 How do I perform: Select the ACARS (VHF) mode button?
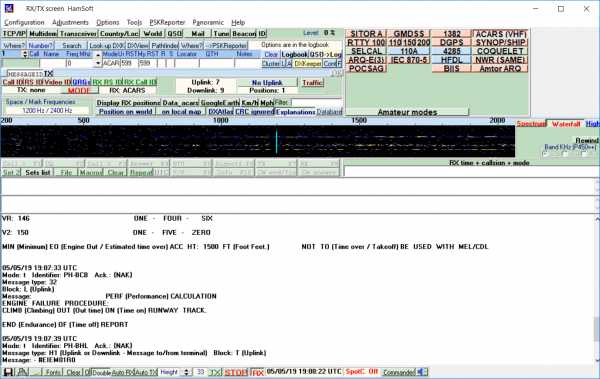click(x=501, y=34)
